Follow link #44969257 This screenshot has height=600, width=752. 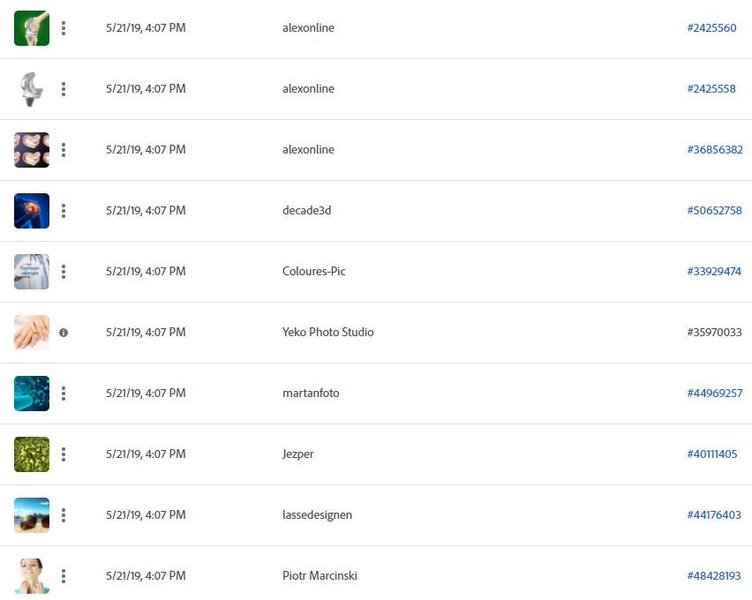715,393
